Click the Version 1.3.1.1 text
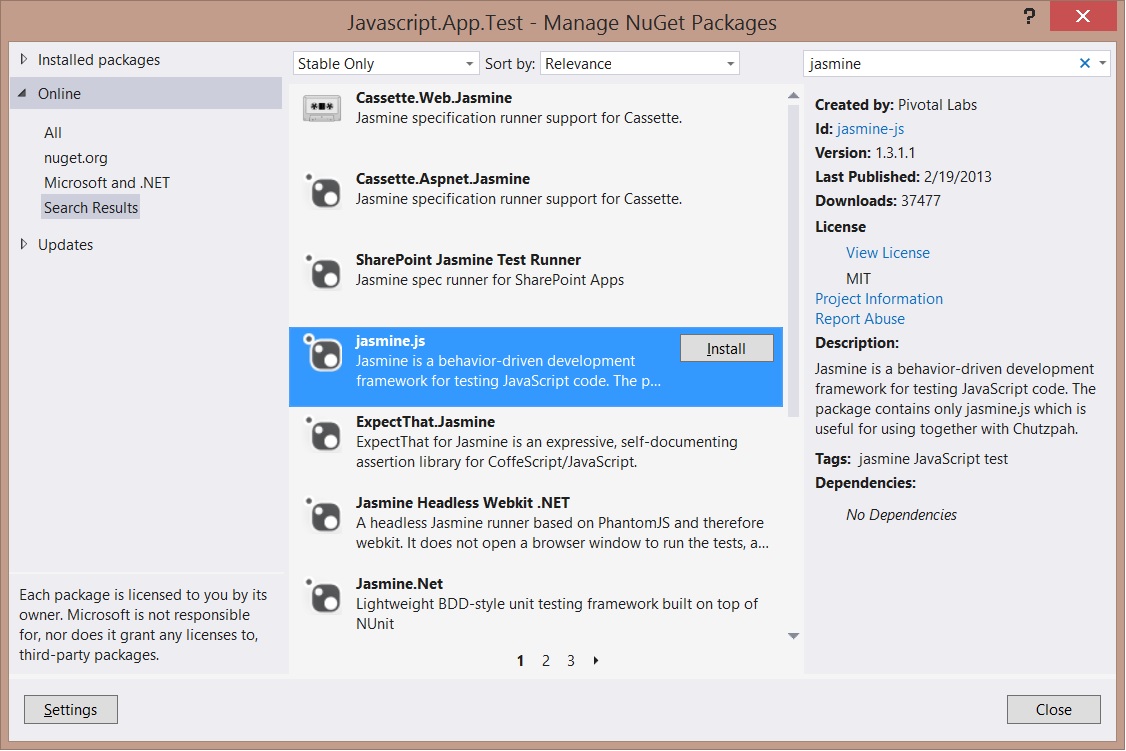 [865, 153]
